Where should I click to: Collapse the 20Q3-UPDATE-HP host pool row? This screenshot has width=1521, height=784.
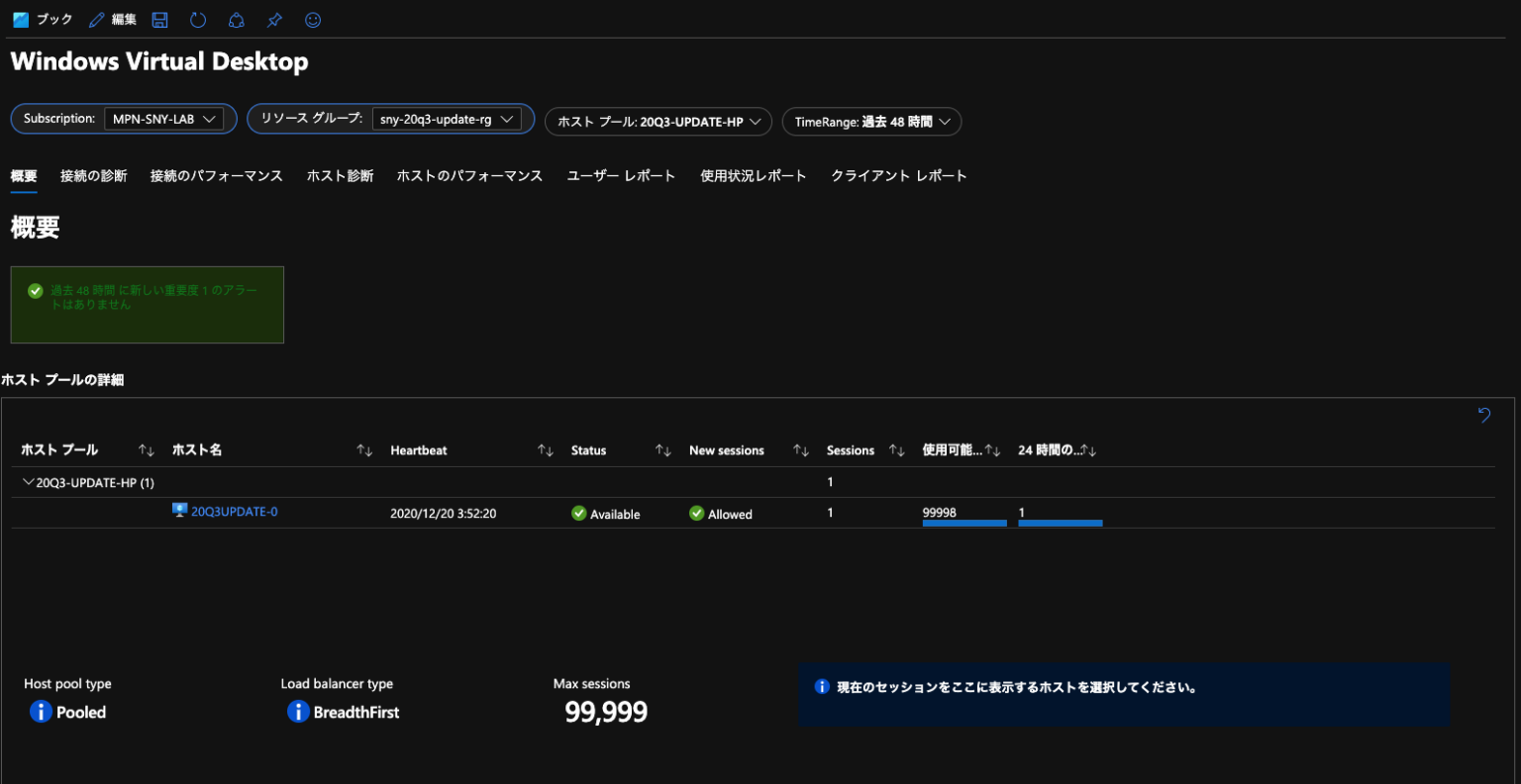click(x=29, y=482)
